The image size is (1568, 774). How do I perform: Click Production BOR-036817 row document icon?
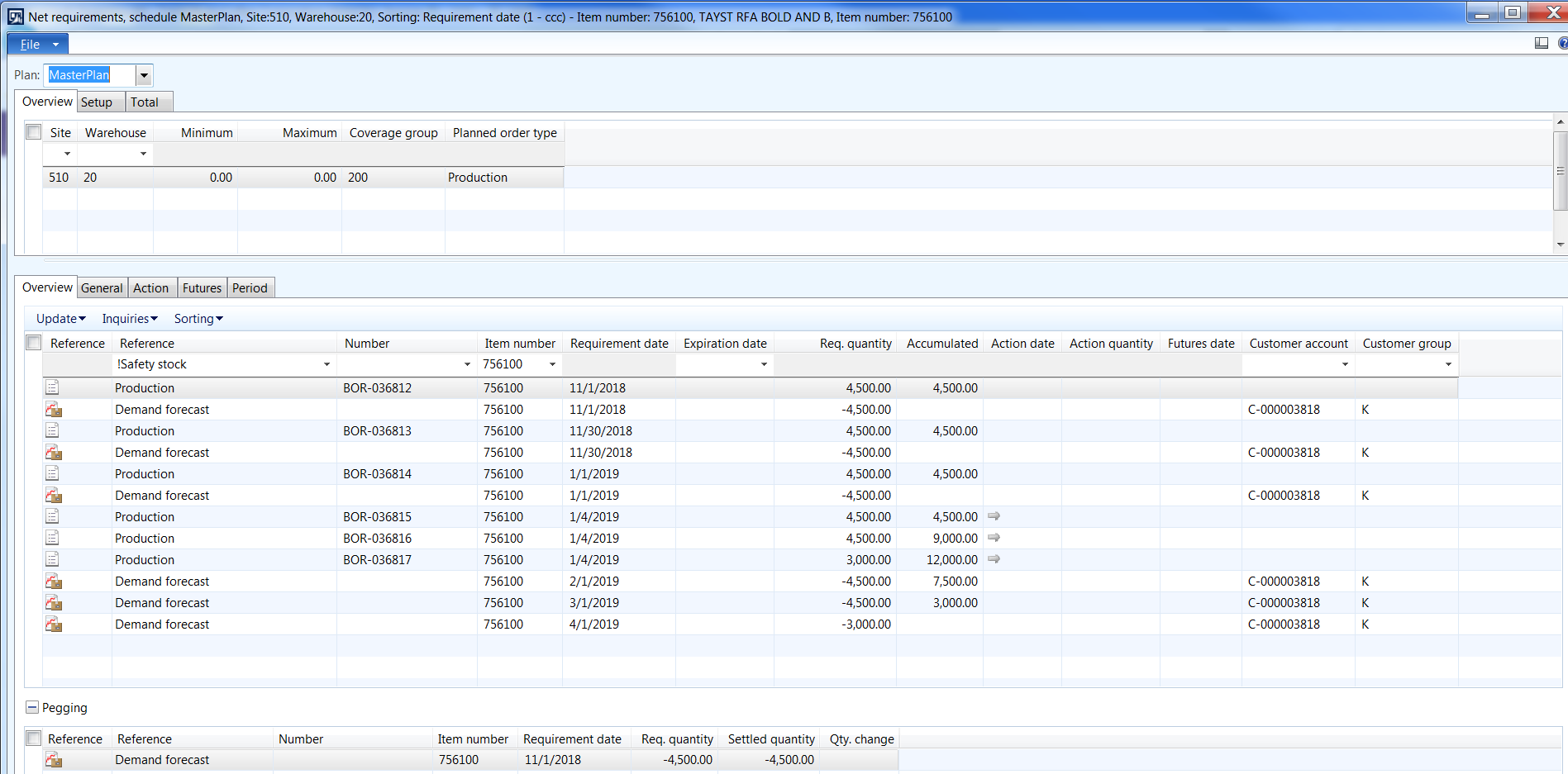[x=52, y=559]
